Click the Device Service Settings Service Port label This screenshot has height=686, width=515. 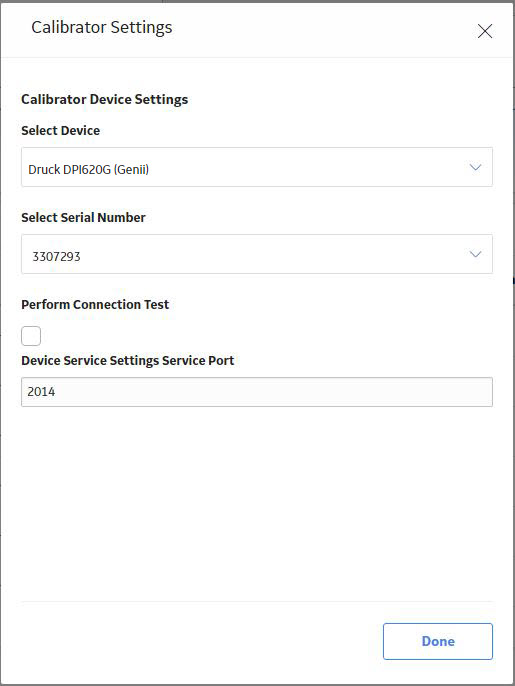pyautogui.click(x=128, y=360)
